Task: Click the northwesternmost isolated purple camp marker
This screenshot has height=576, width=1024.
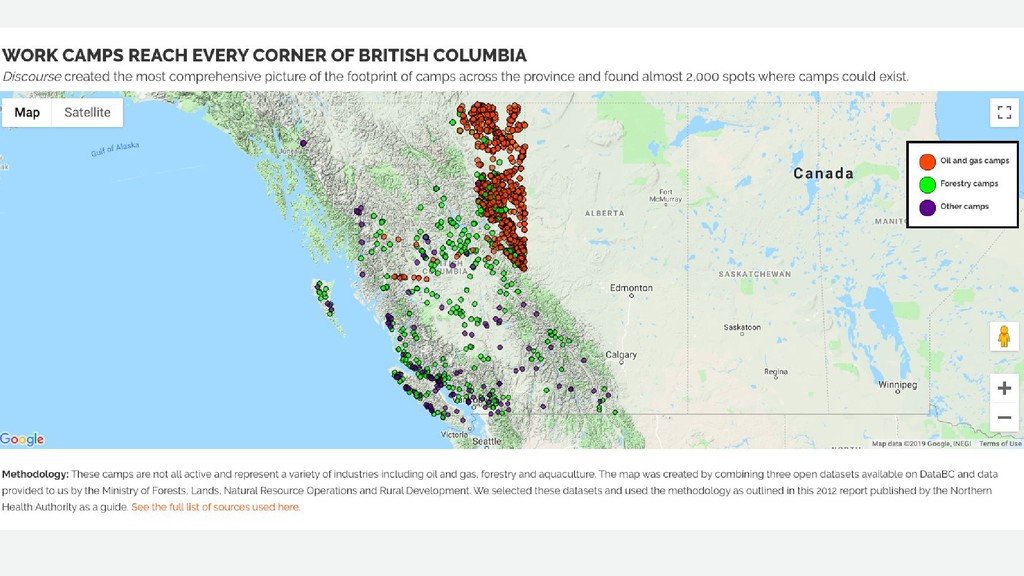Action: tap(302, 143)
